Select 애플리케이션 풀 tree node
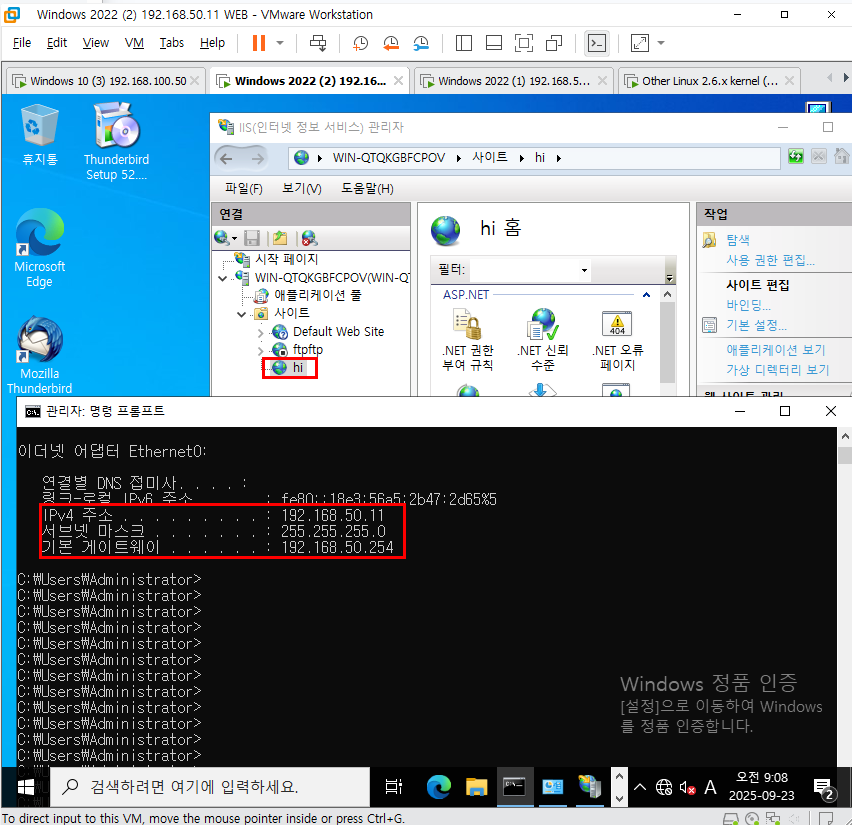The image size is (852, 825). [x=317, y=295]
